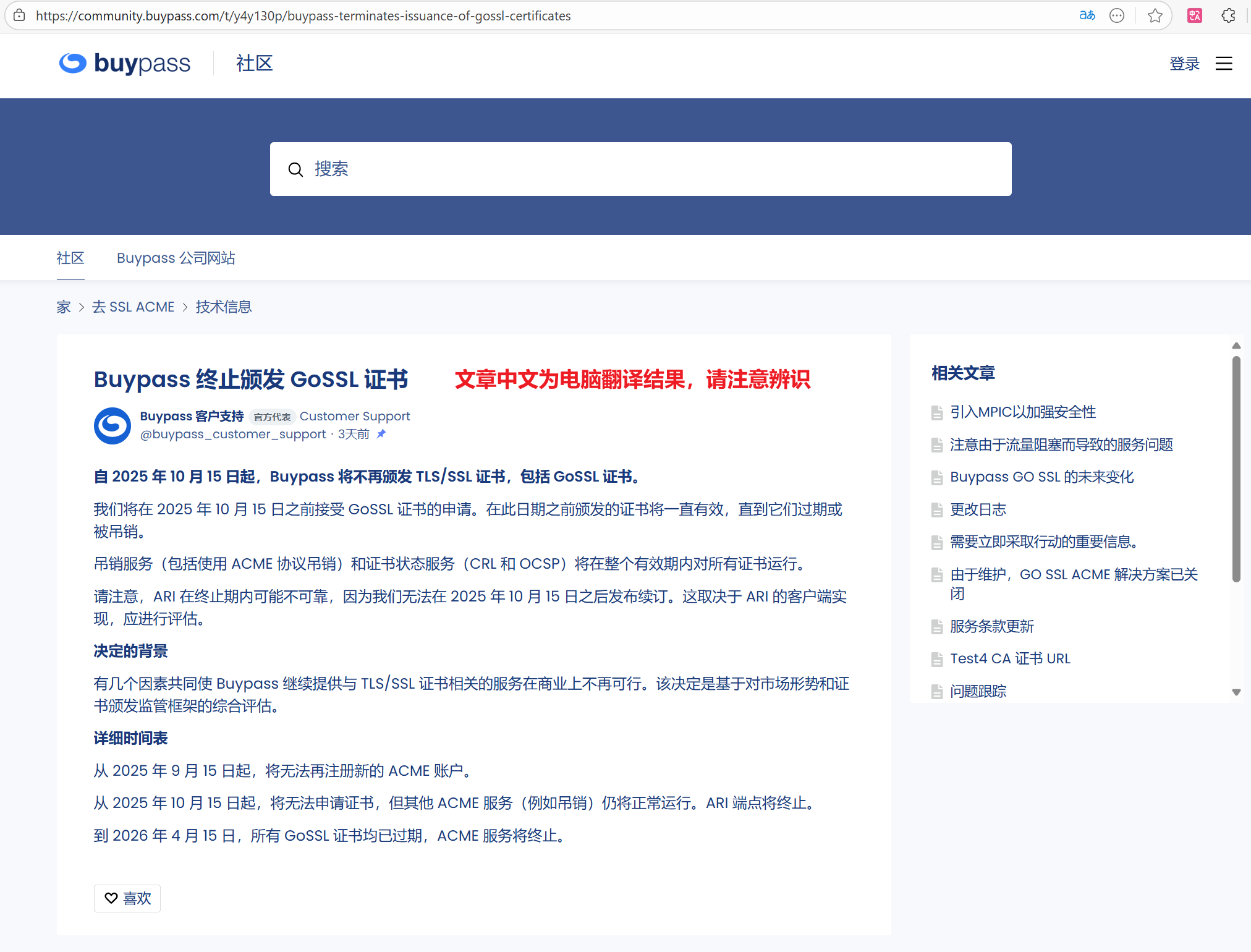1251x952 pixels.
Task: Open 去 SSL ACME breadcrumb link
Action: tap(134, 307)
